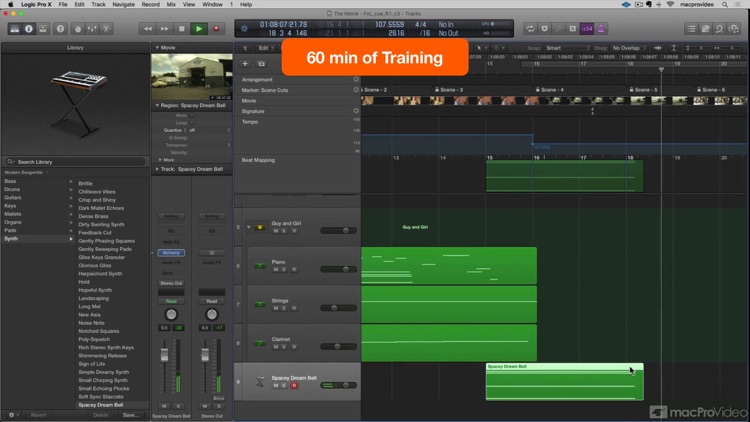The width and height of the screenshot is (750, 422).
Task: Adjust Strings track volume slider
Action: (x=339, y=308)
